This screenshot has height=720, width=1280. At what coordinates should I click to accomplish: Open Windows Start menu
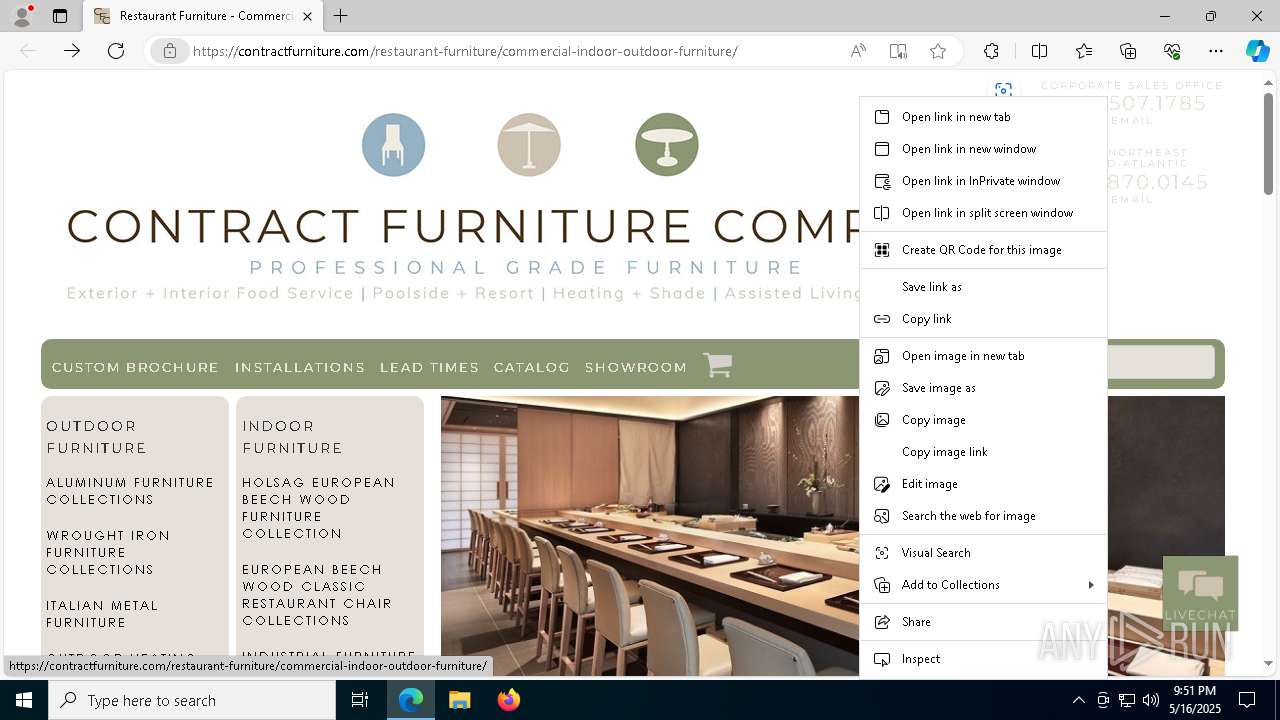[x=24, y=700]
